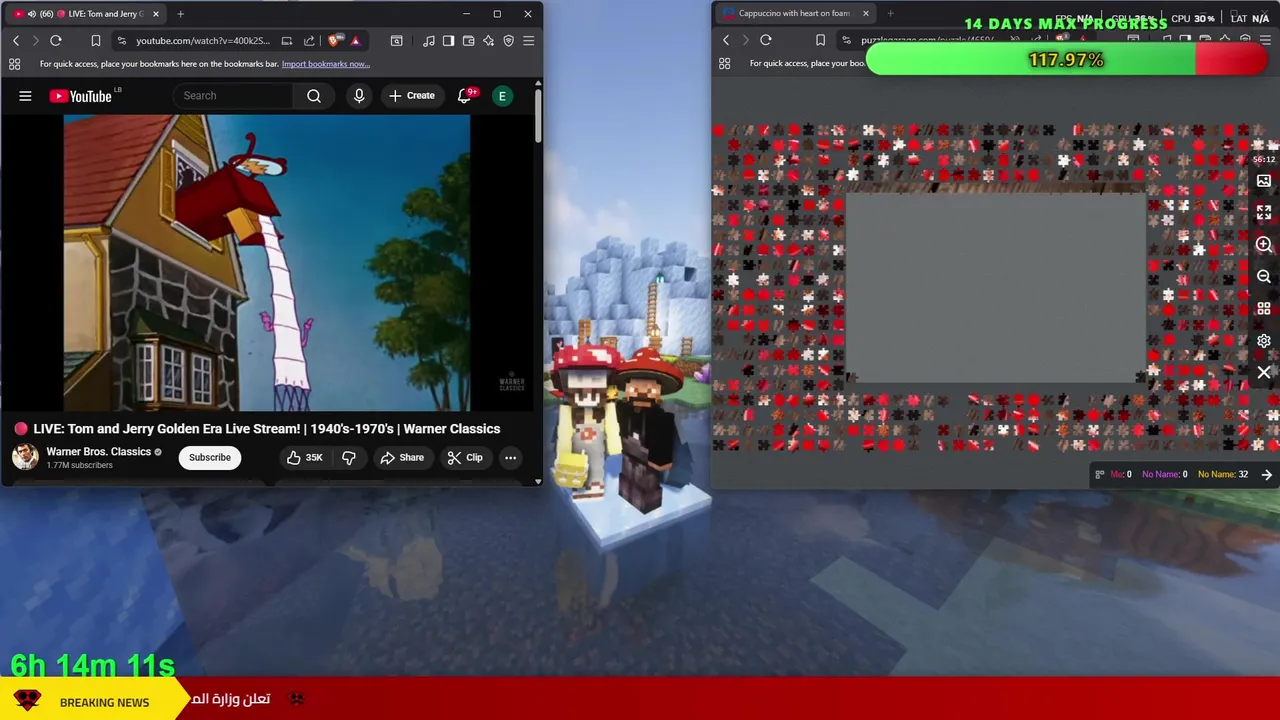Open more actions three-dot menu under video
The width and height of the screenshot is (1280, 720).
(x=510, y=457)
